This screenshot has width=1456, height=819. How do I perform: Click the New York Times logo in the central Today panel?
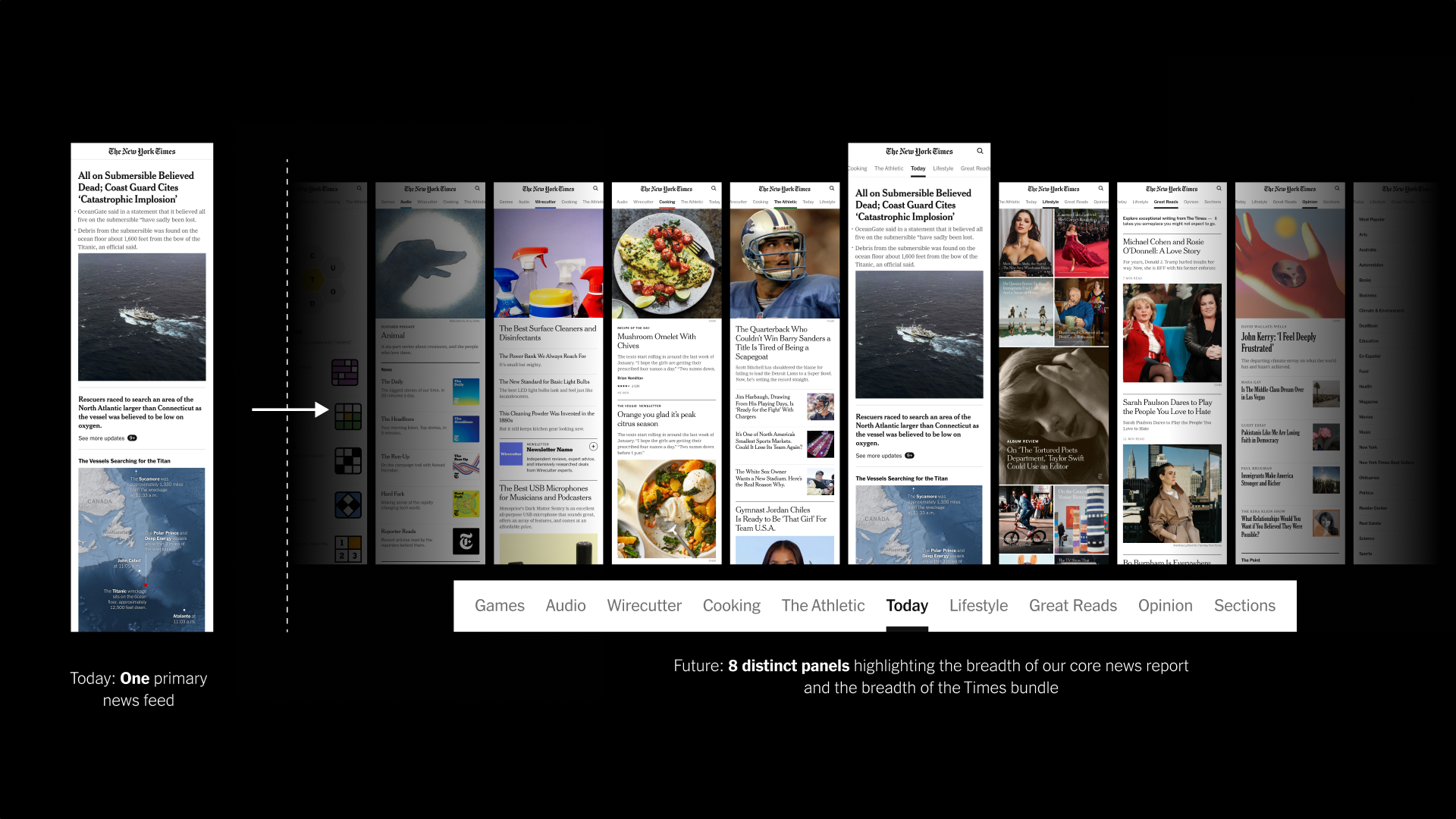(919, 152)
